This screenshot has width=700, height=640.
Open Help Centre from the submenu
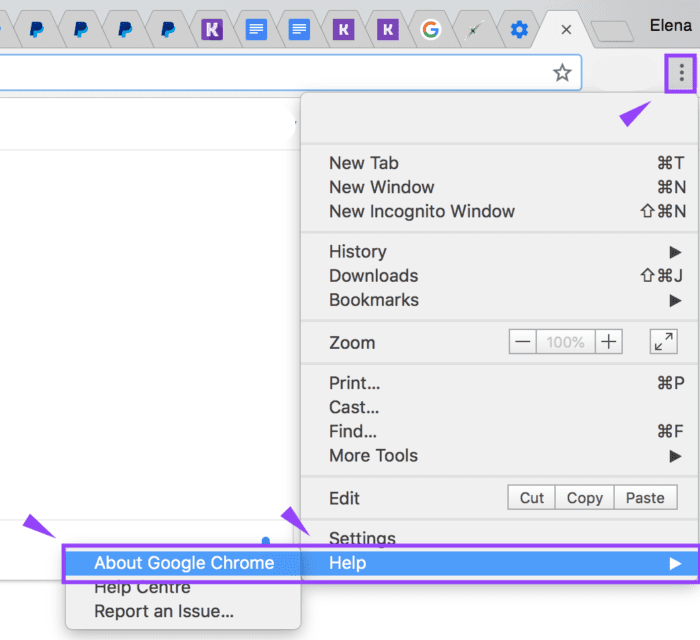click(183, 587)
